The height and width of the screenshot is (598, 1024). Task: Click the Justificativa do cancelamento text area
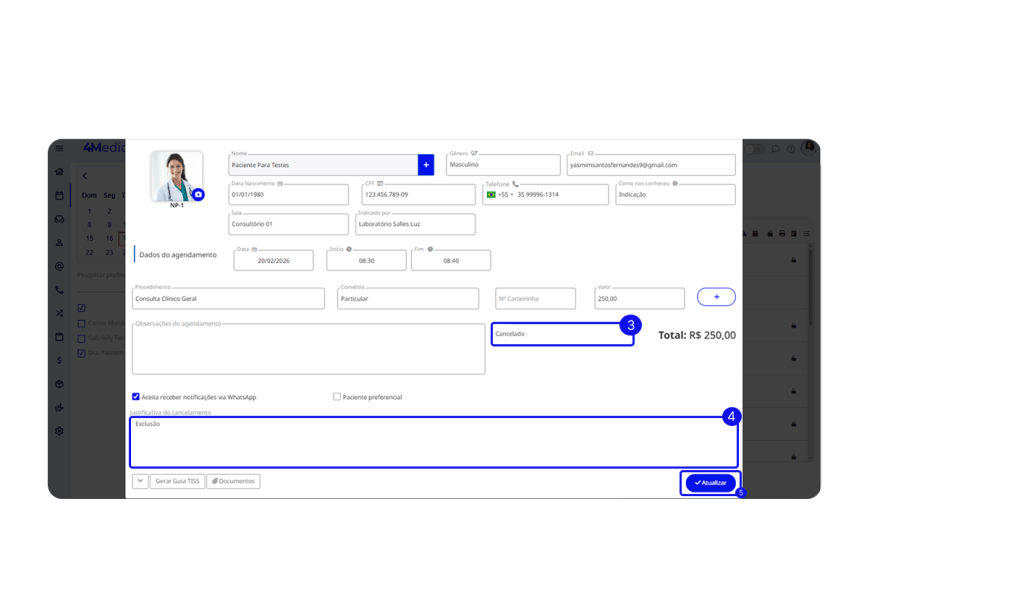(x=433, y=442)
